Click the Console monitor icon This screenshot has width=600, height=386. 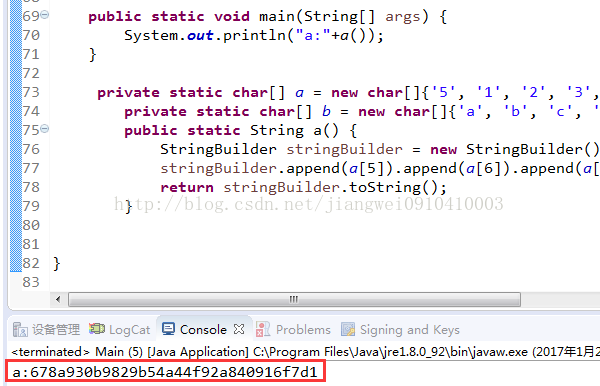[x=168, y=329]
